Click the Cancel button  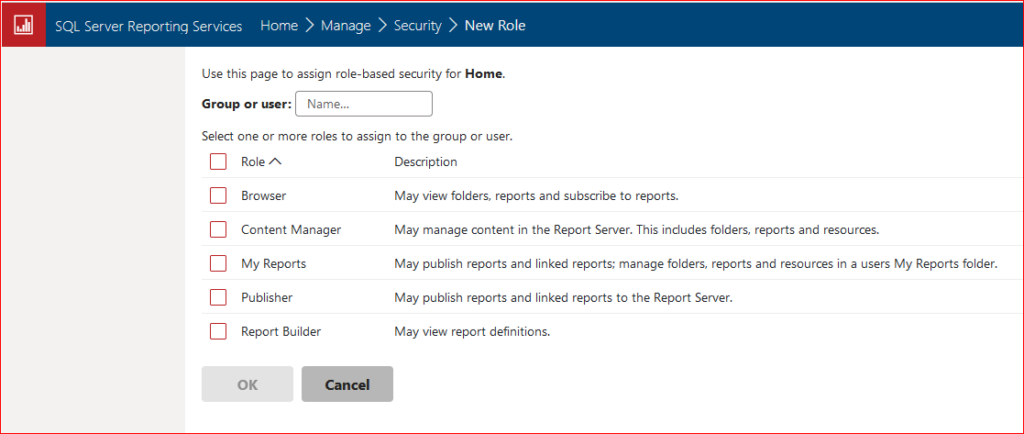(x=347, y=385)
